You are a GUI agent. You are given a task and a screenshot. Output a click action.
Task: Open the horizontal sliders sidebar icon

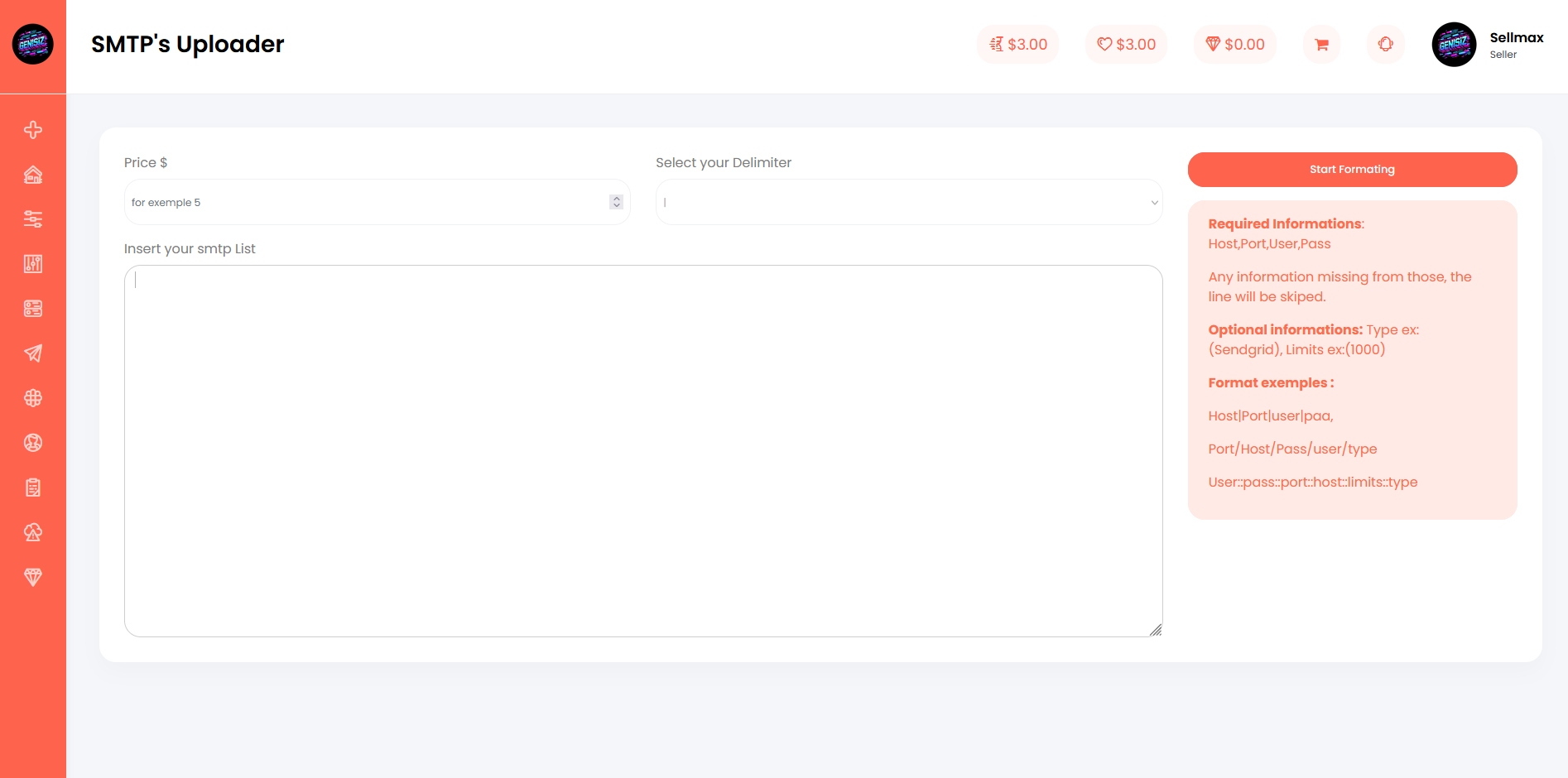[x=33, y=219]
